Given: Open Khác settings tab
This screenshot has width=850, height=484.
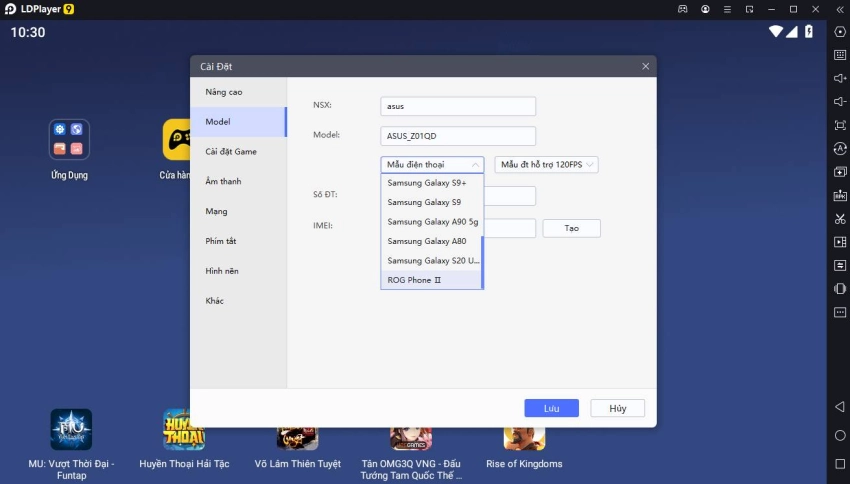Looking at the screenshot, I should [x=238, y=301].
